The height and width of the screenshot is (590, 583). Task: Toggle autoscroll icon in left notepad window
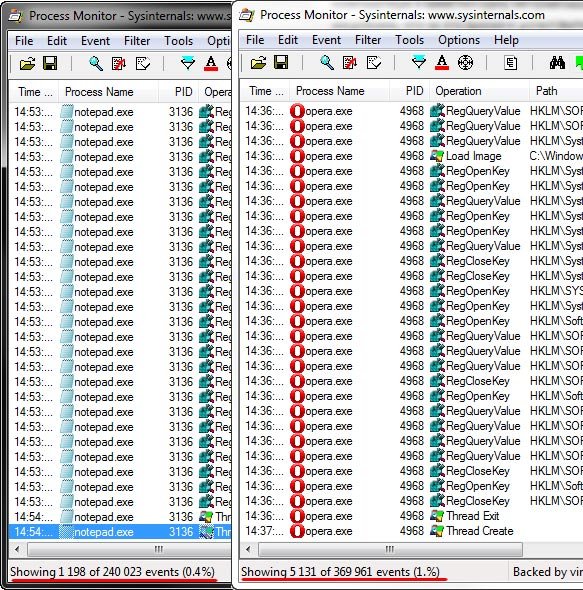coord(119,64)
